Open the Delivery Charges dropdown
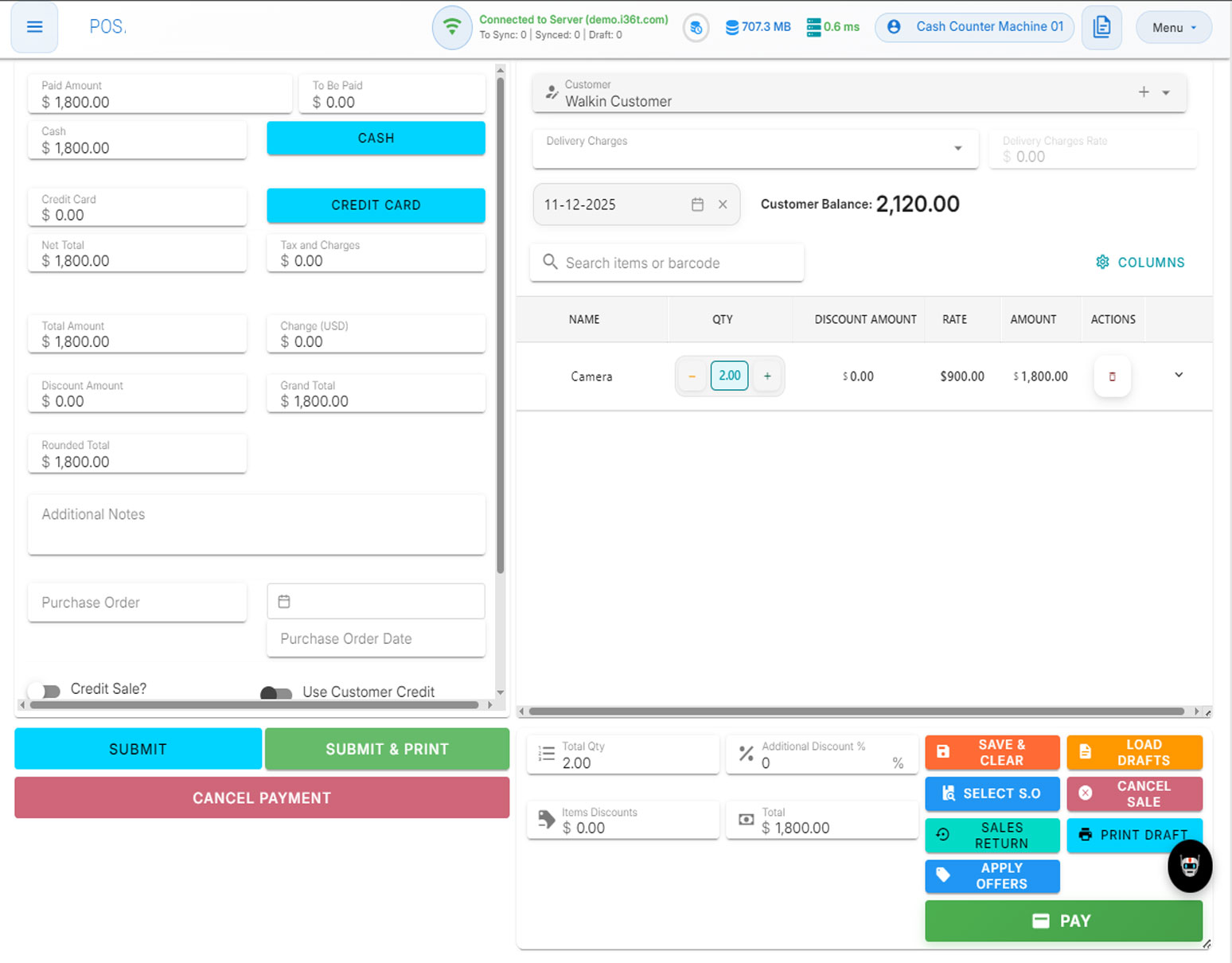The width and height of the screenshot is (1232, 963). [957, 149]
